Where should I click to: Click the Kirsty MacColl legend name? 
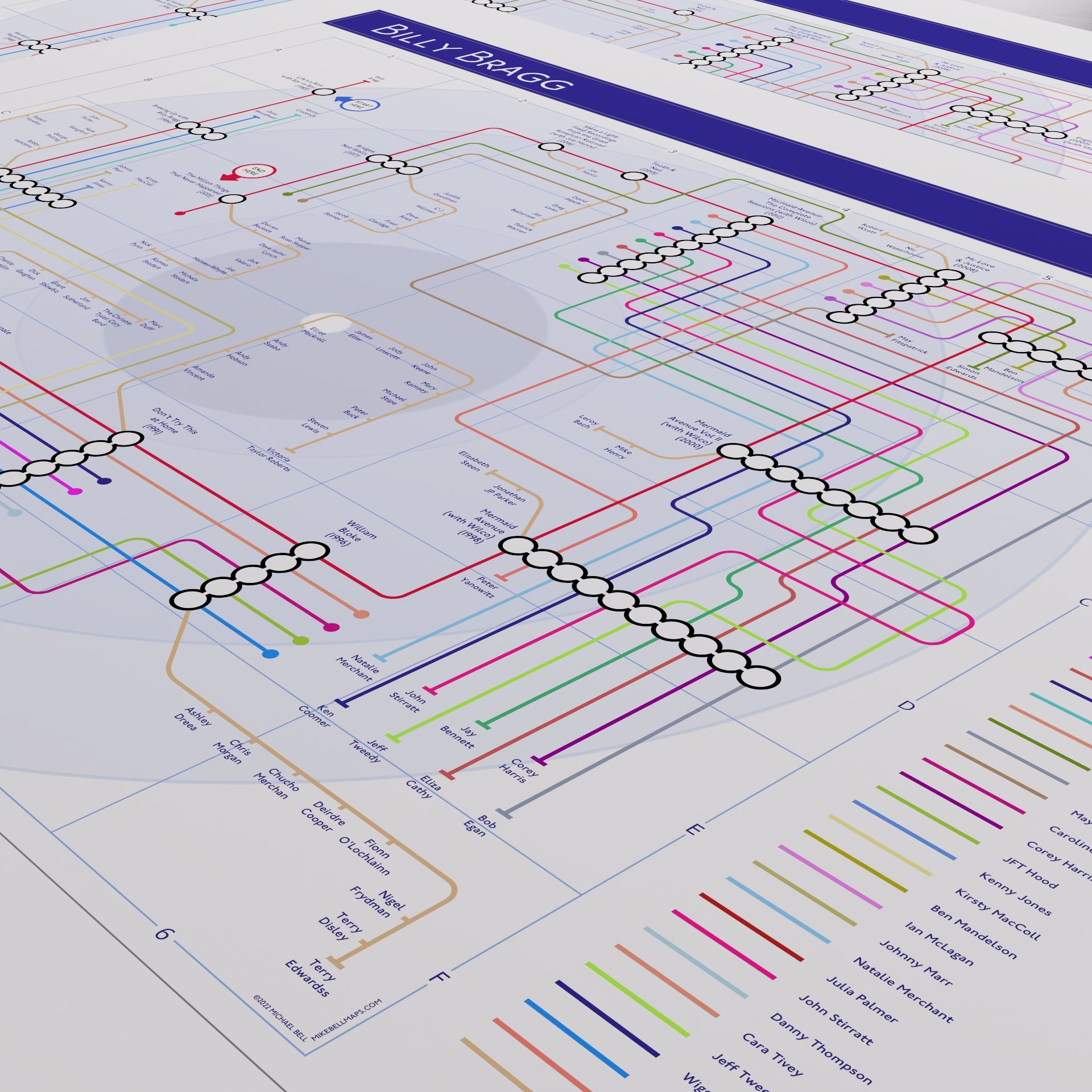click(x=998, y=915)
